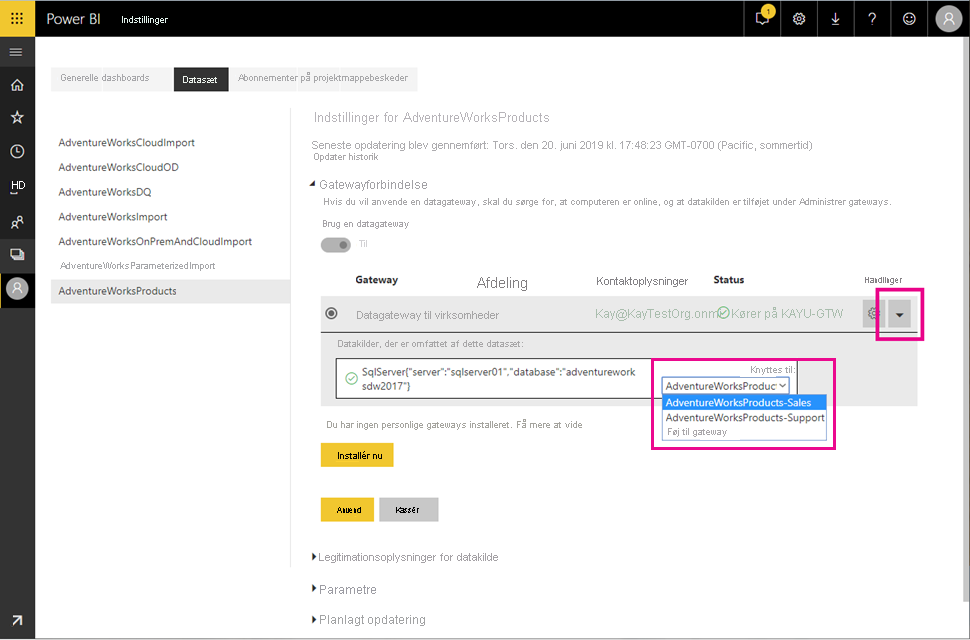Screen dimensions: 970x640
Task: Open Favorites star in sidebar
Action: coord(17,118)
